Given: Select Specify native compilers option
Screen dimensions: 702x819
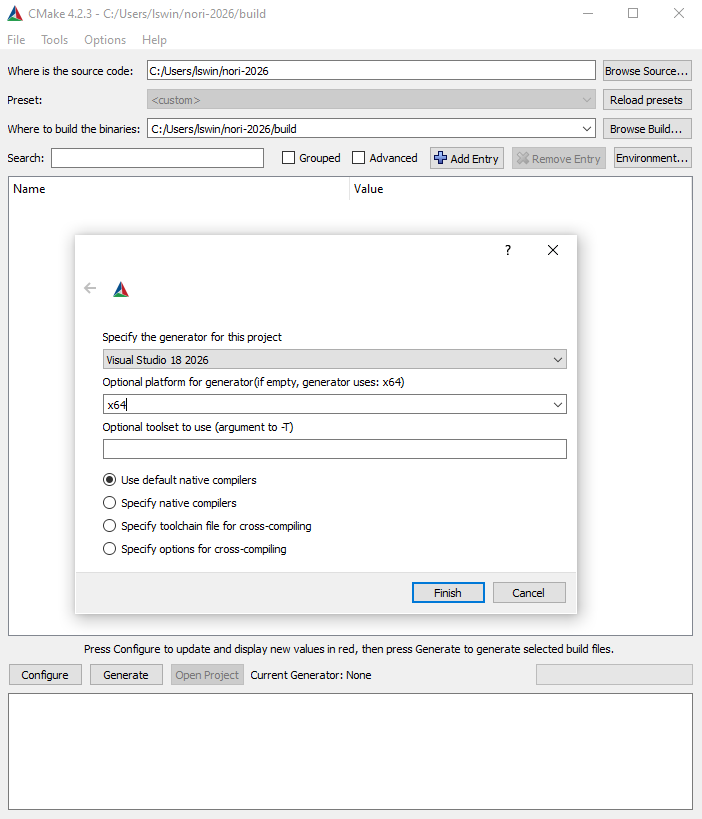Looking at the screenshot, I should [110, 503].
